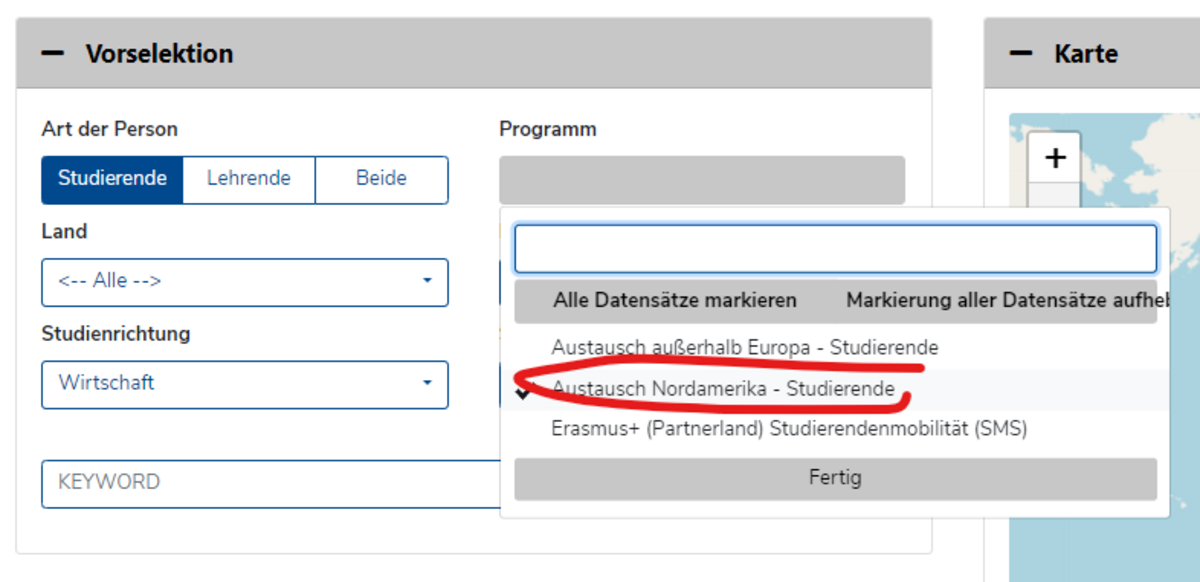This screenshot has width=1200, height=582.
Task: Open the Land dropdown
Action: [x=244, y=282]
